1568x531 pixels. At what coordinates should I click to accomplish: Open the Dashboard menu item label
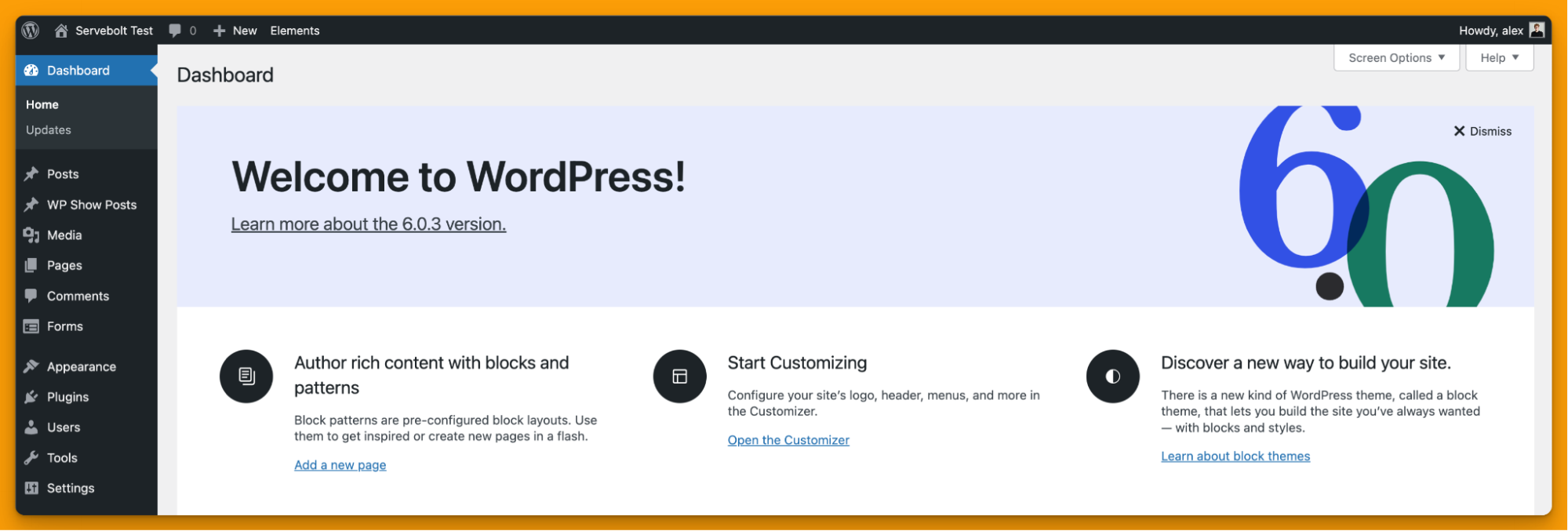coord(78,71)
